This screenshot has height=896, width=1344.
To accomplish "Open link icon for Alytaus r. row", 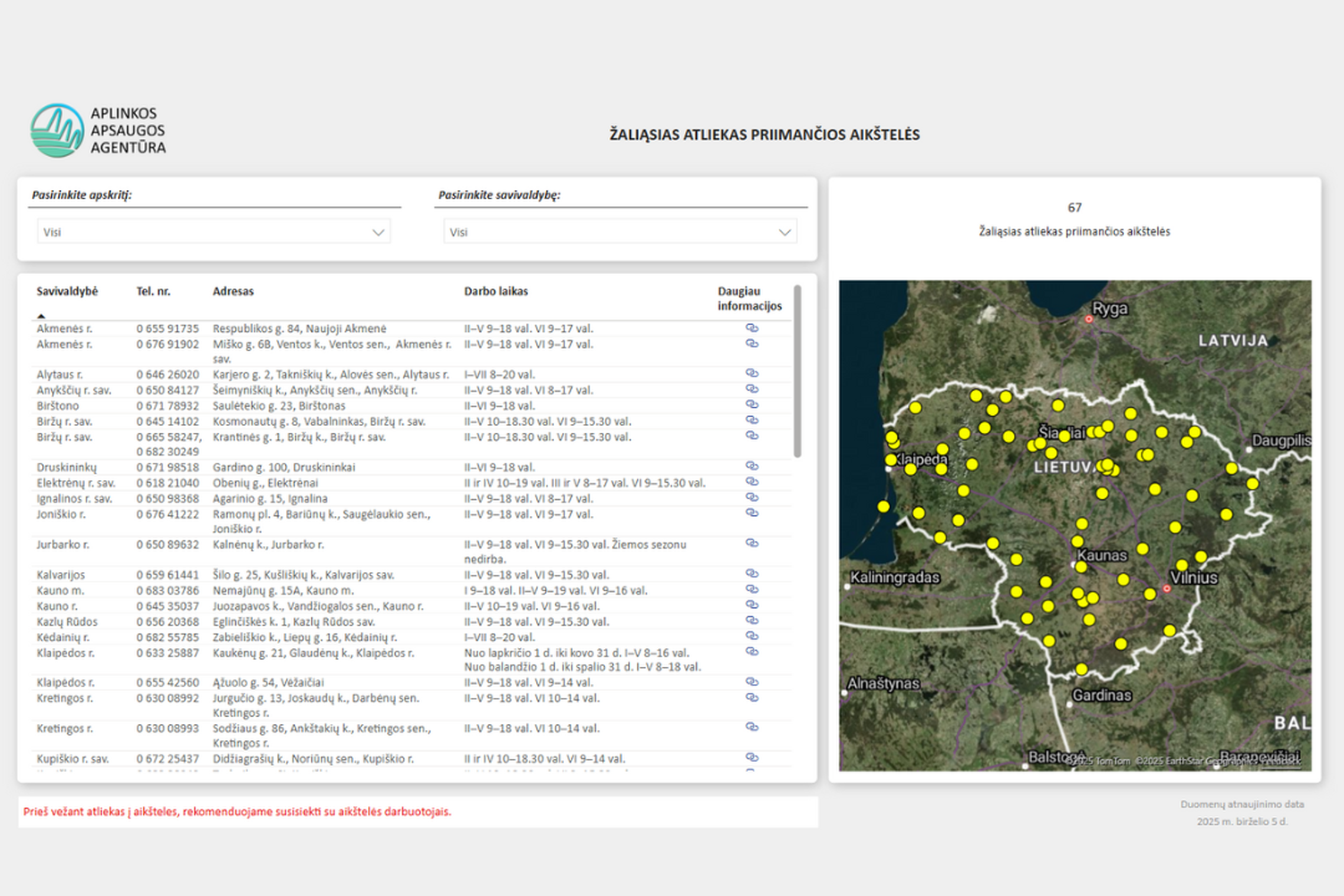I will 752,373.
